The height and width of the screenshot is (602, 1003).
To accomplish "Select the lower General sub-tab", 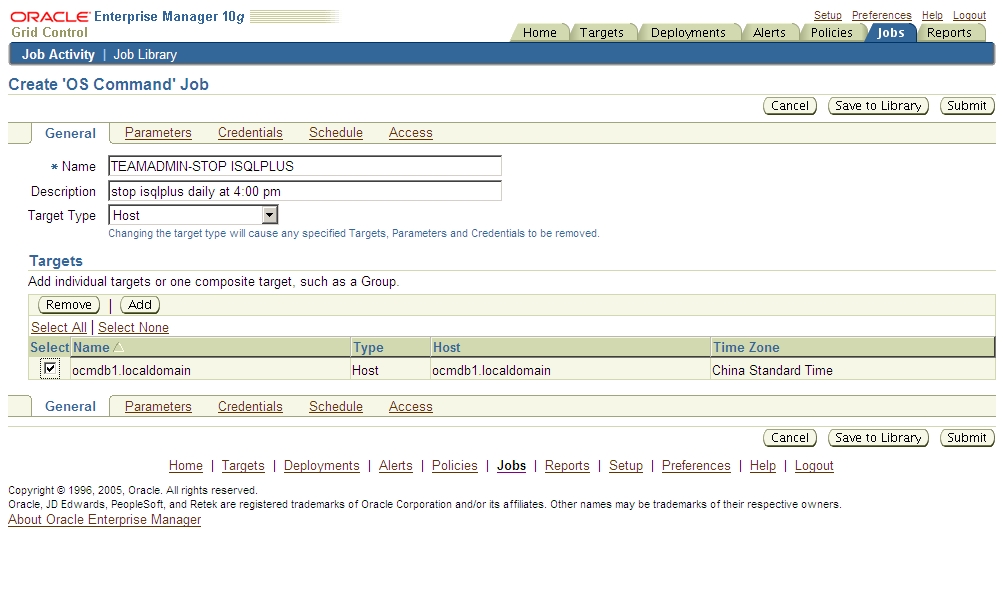I will tap(70, 406).
